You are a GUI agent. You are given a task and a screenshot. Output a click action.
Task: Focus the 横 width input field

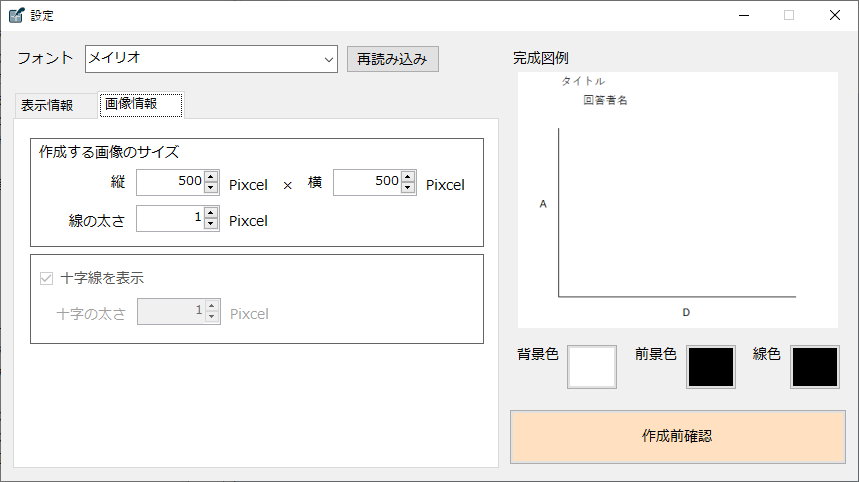(366, 182)
